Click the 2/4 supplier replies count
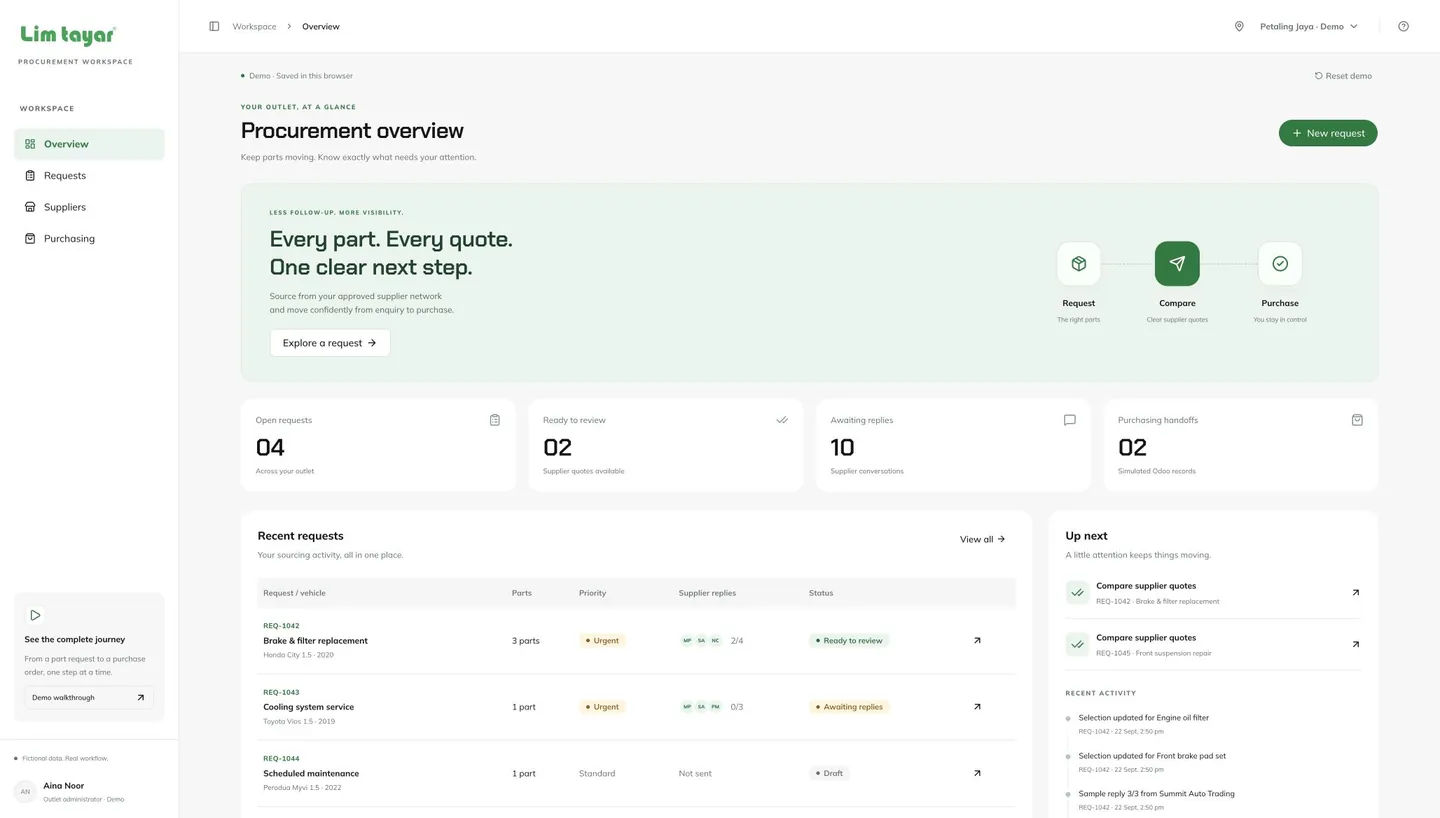 point(737,641)
